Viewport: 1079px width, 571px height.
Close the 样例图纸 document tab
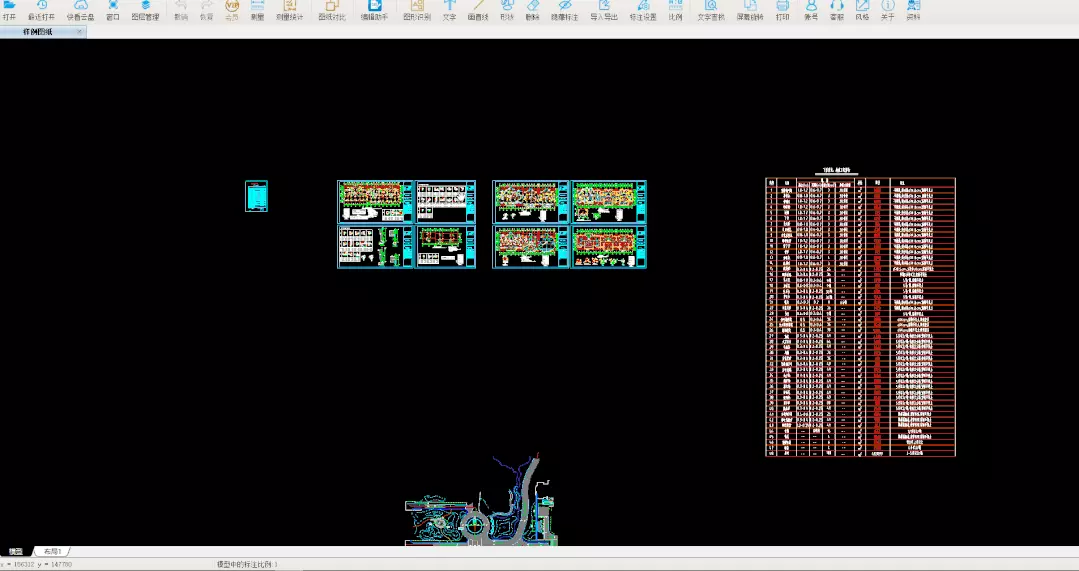pos(79,32)
